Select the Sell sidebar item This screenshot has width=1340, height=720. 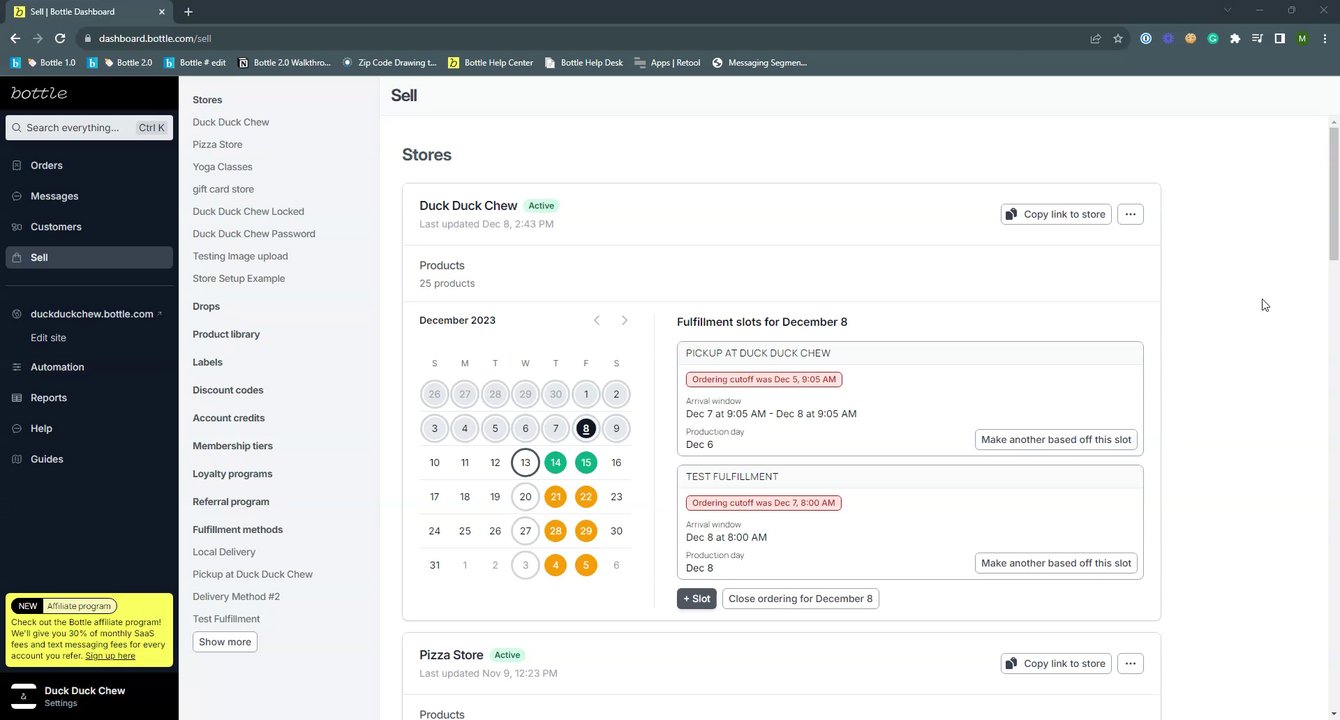[x=89, y=257]
